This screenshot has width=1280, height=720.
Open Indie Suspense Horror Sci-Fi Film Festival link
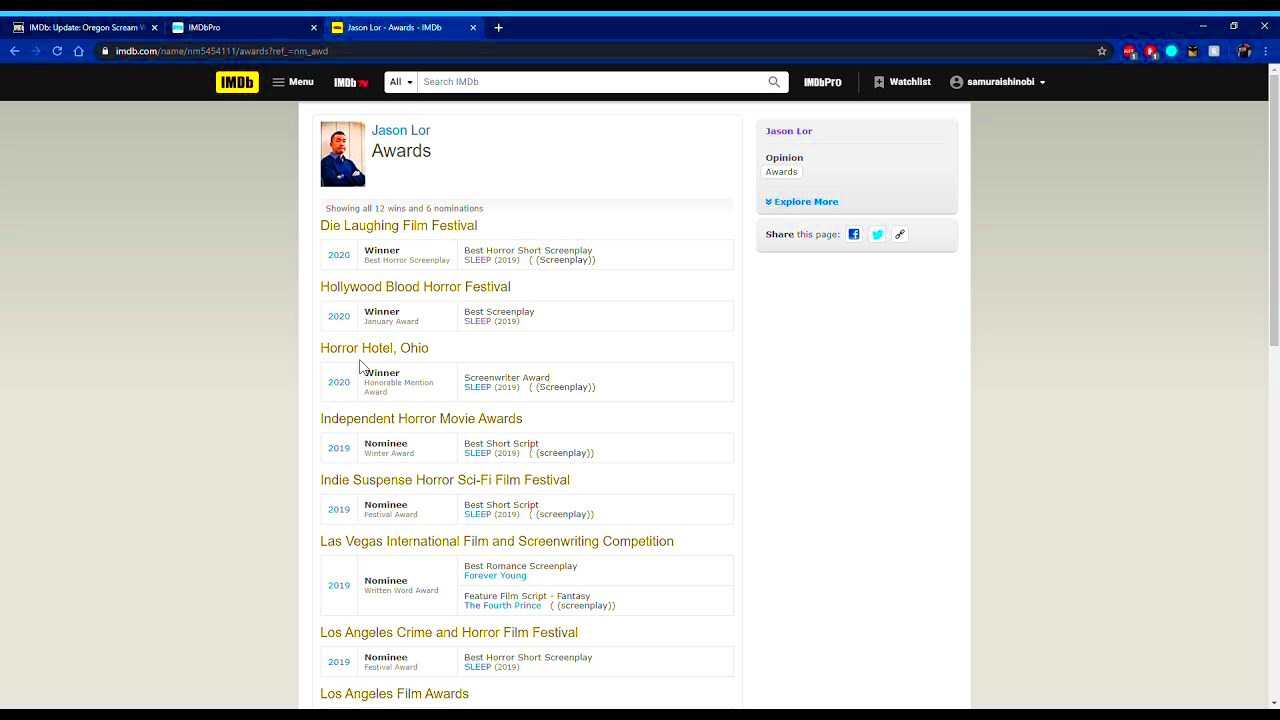(445, 480)
